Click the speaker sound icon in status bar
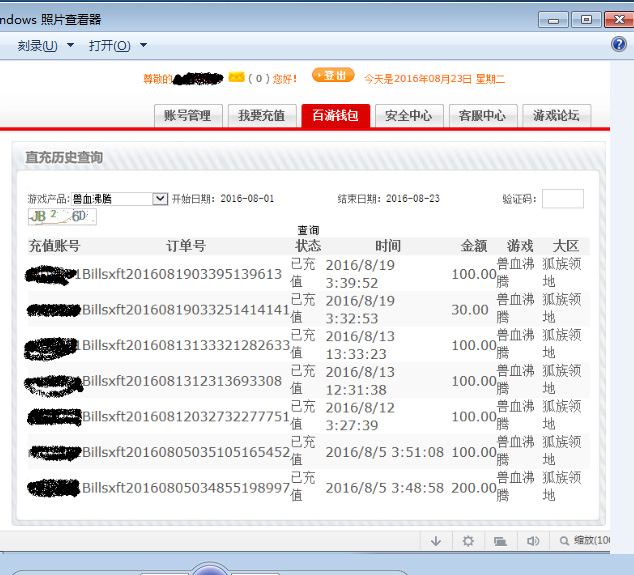The image size is (634, 575). point(533,541)
